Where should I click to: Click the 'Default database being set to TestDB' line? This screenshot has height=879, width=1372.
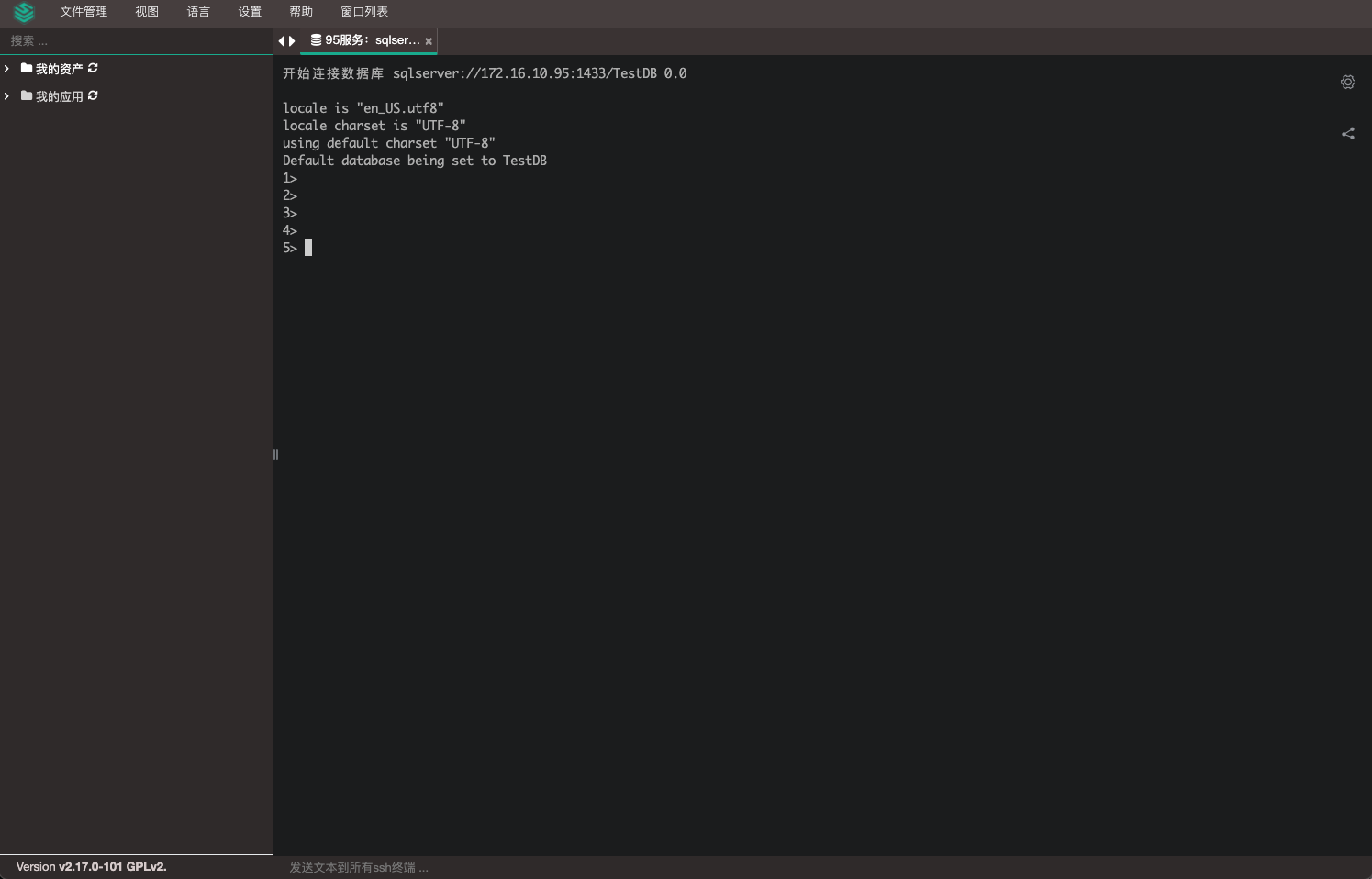click(415, 161)
